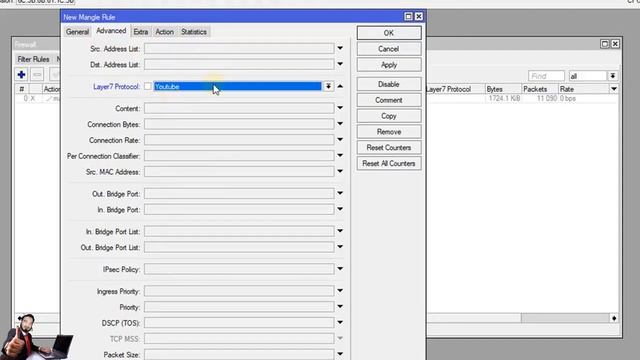
Task: Confirm the mangle rule with OK
Action: point(389,33)
